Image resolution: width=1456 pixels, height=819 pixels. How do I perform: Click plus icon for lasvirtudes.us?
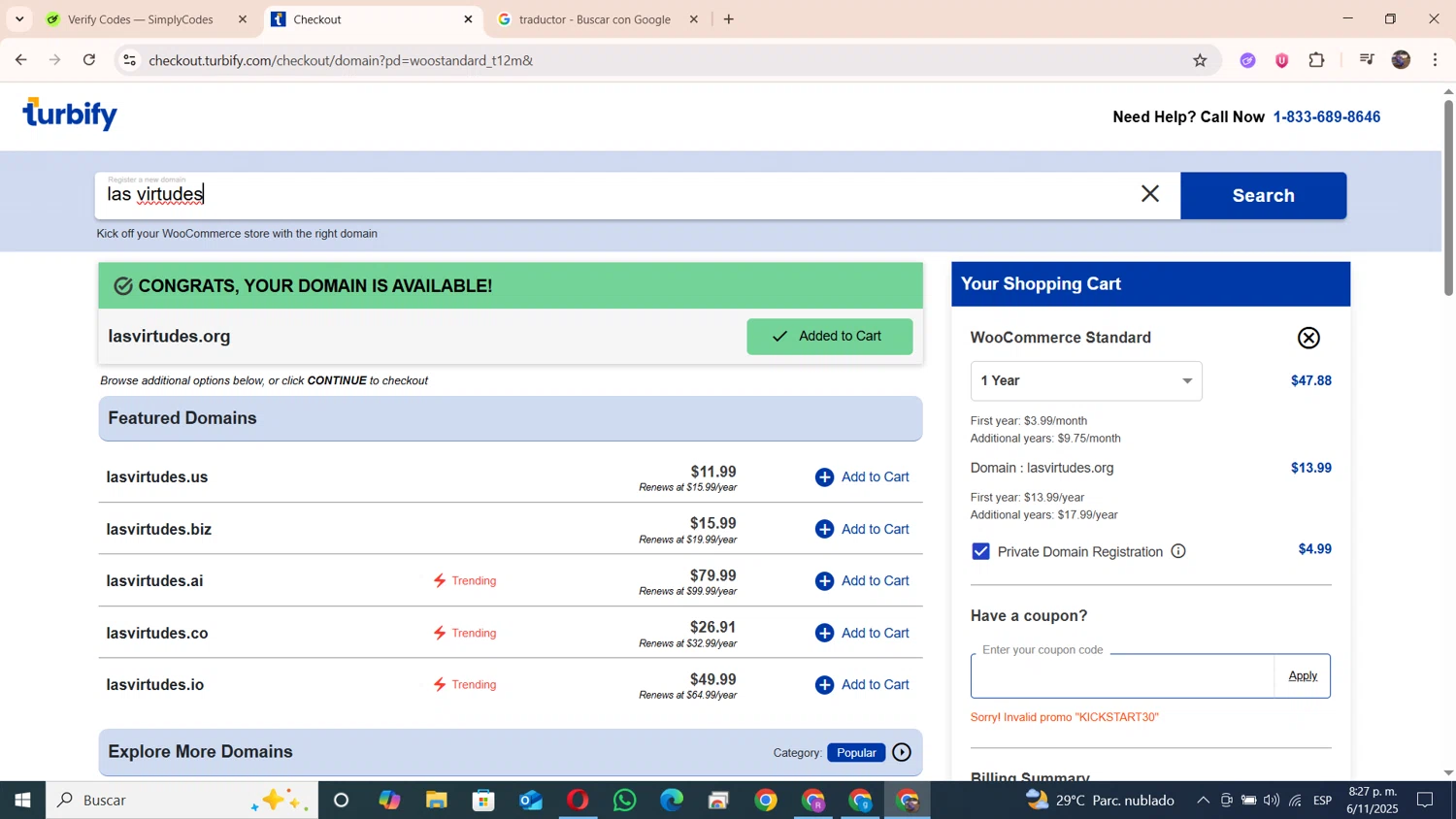(824, 477)
